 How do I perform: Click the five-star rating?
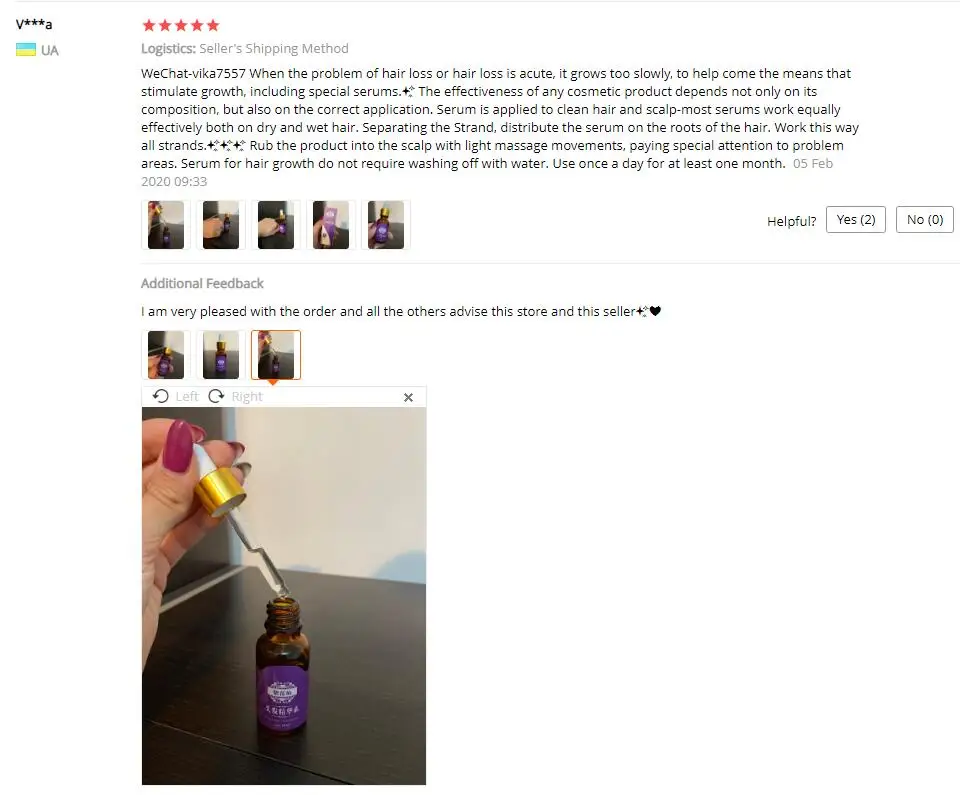tap(181, 25)
